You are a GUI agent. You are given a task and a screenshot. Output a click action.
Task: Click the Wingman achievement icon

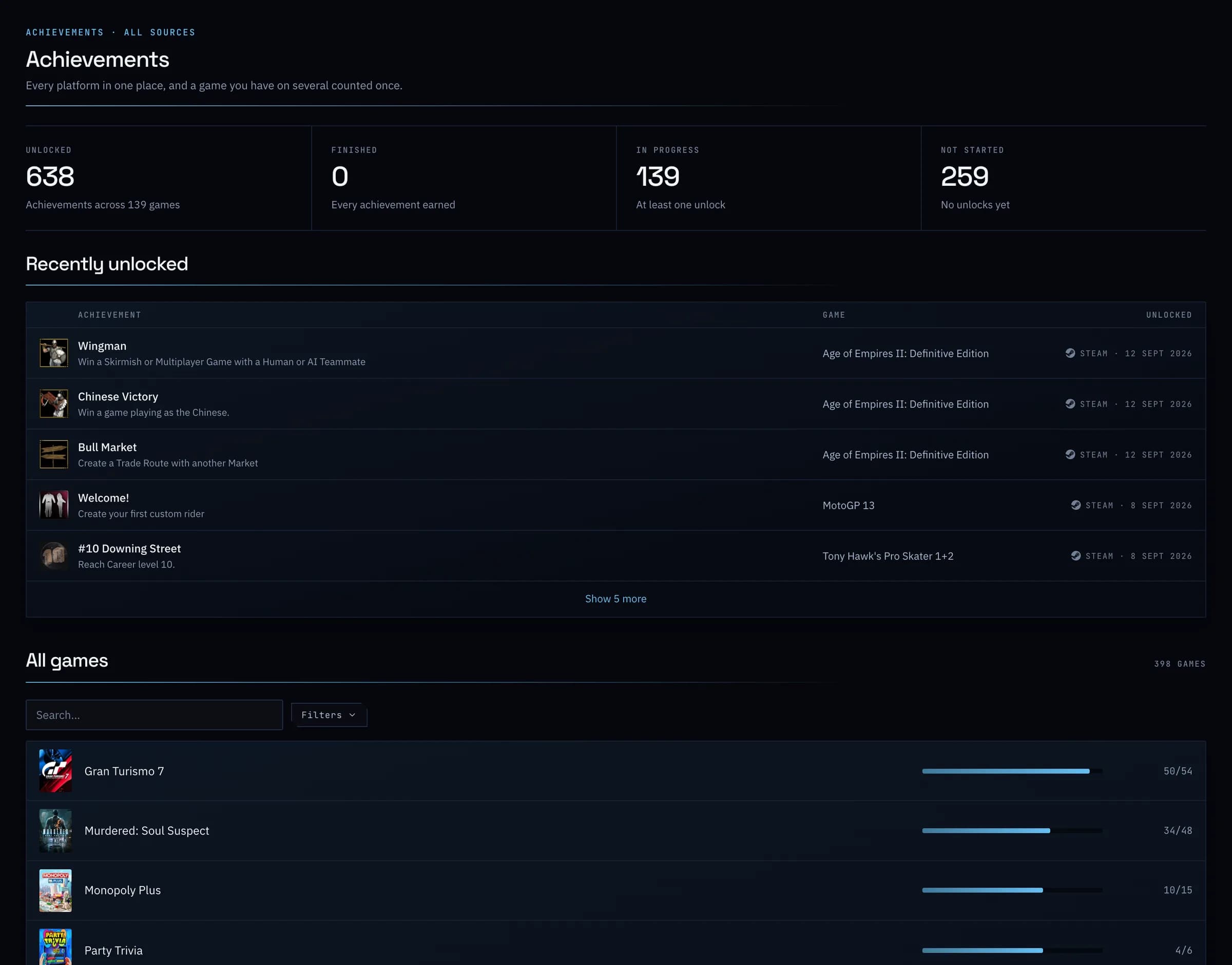point(54,353)
